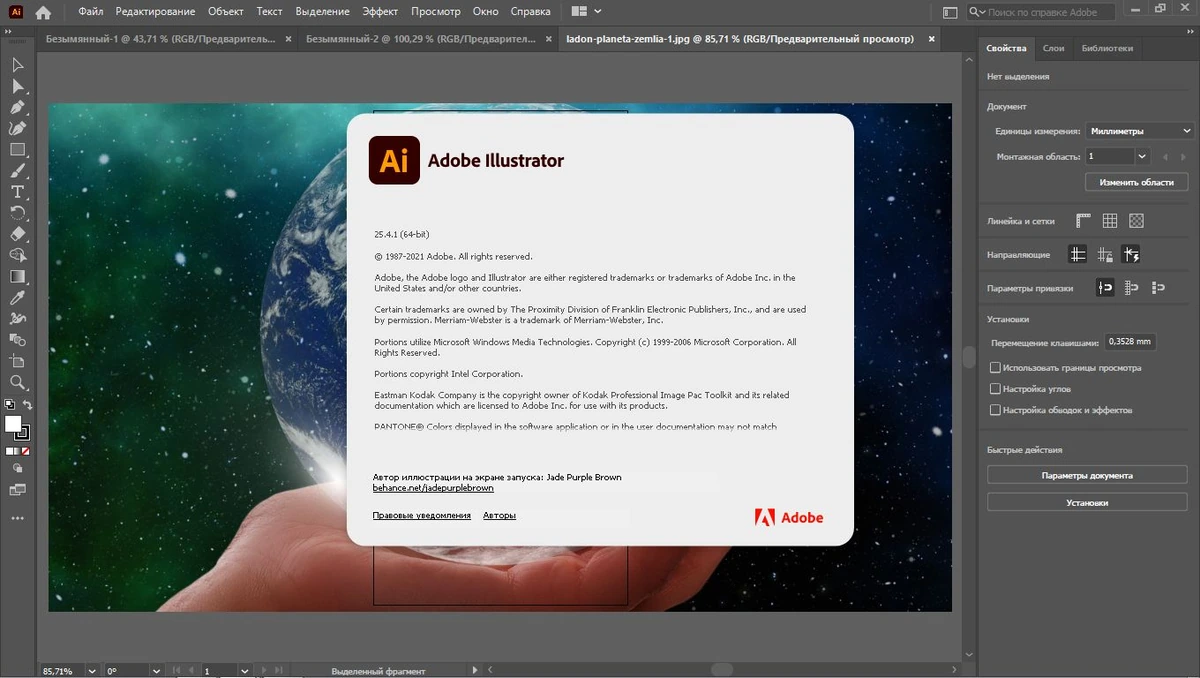Image resolution: width=1200 pixels, height=678 pixels.
Task: Open zoom level dropdown in status bar
Action: point(92,671)
